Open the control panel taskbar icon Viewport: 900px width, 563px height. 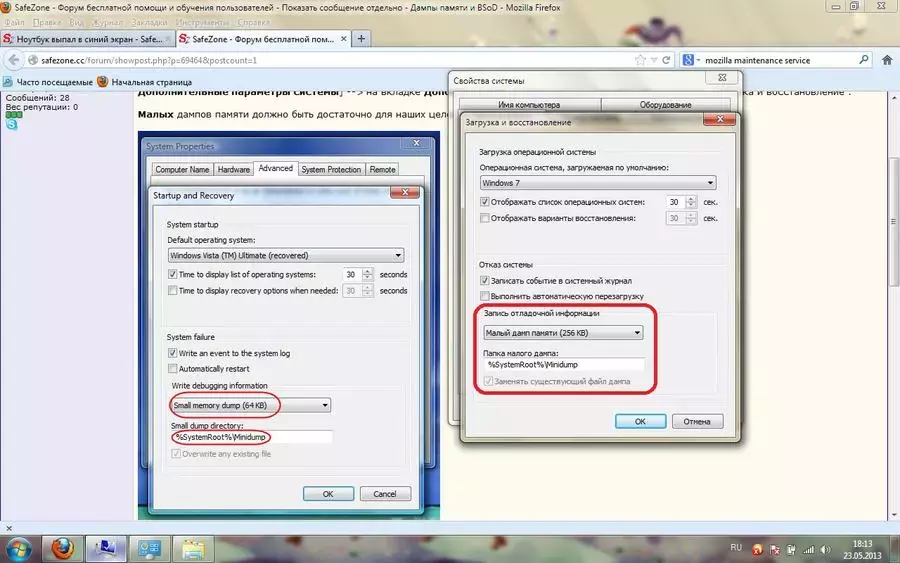[149, 549]
